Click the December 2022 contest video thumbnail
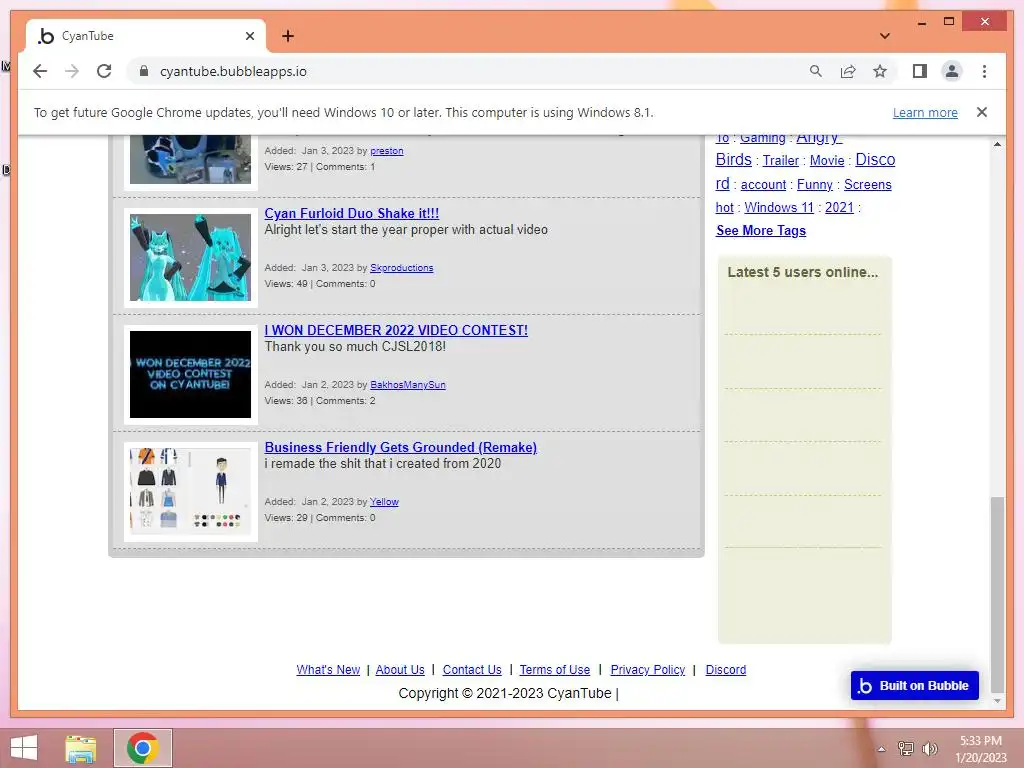Image resolution: width=1024 pixels, height=768 pixels. tap(190, 374)
